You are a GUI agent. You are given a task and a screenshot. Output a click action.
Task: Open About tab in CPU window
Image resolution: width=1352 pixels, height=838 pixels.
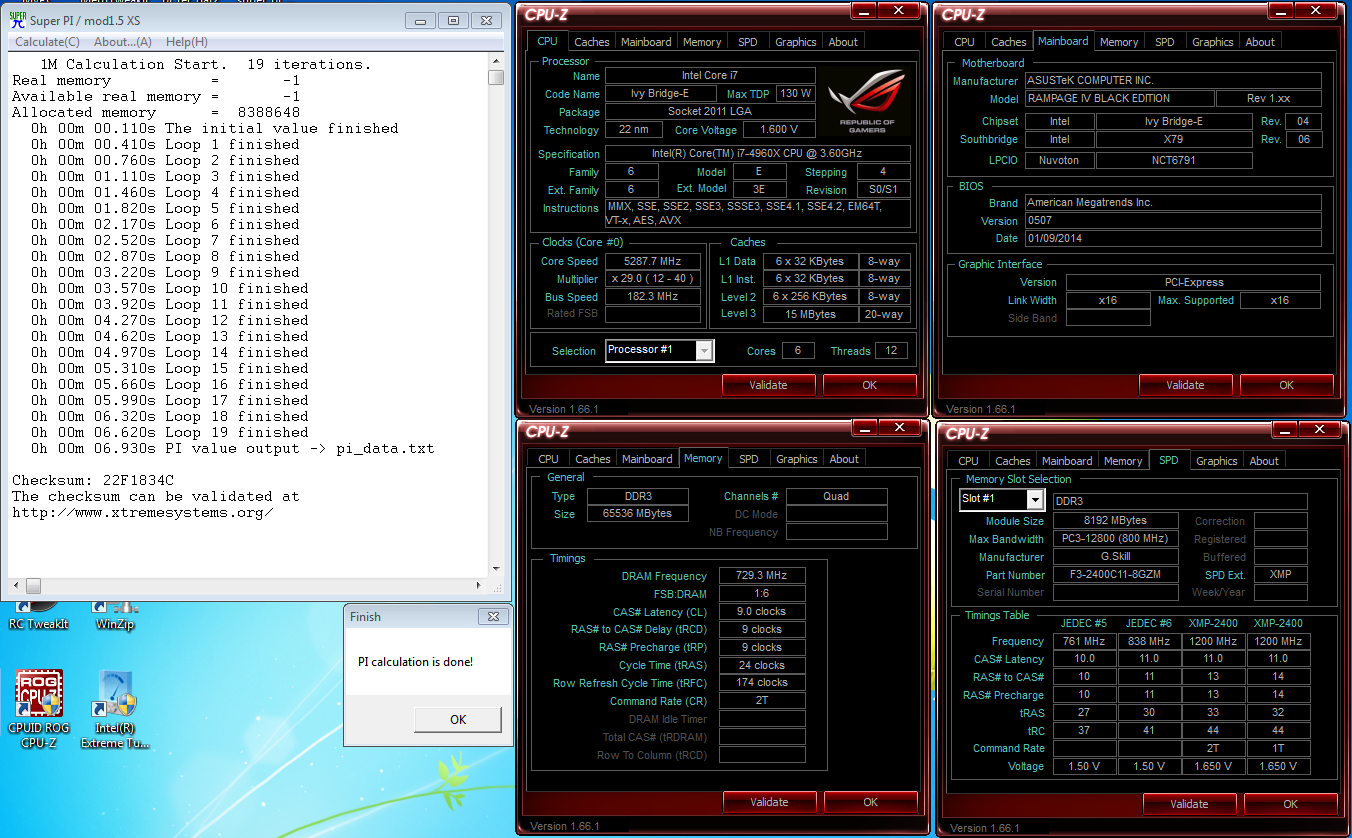point(843,42)
